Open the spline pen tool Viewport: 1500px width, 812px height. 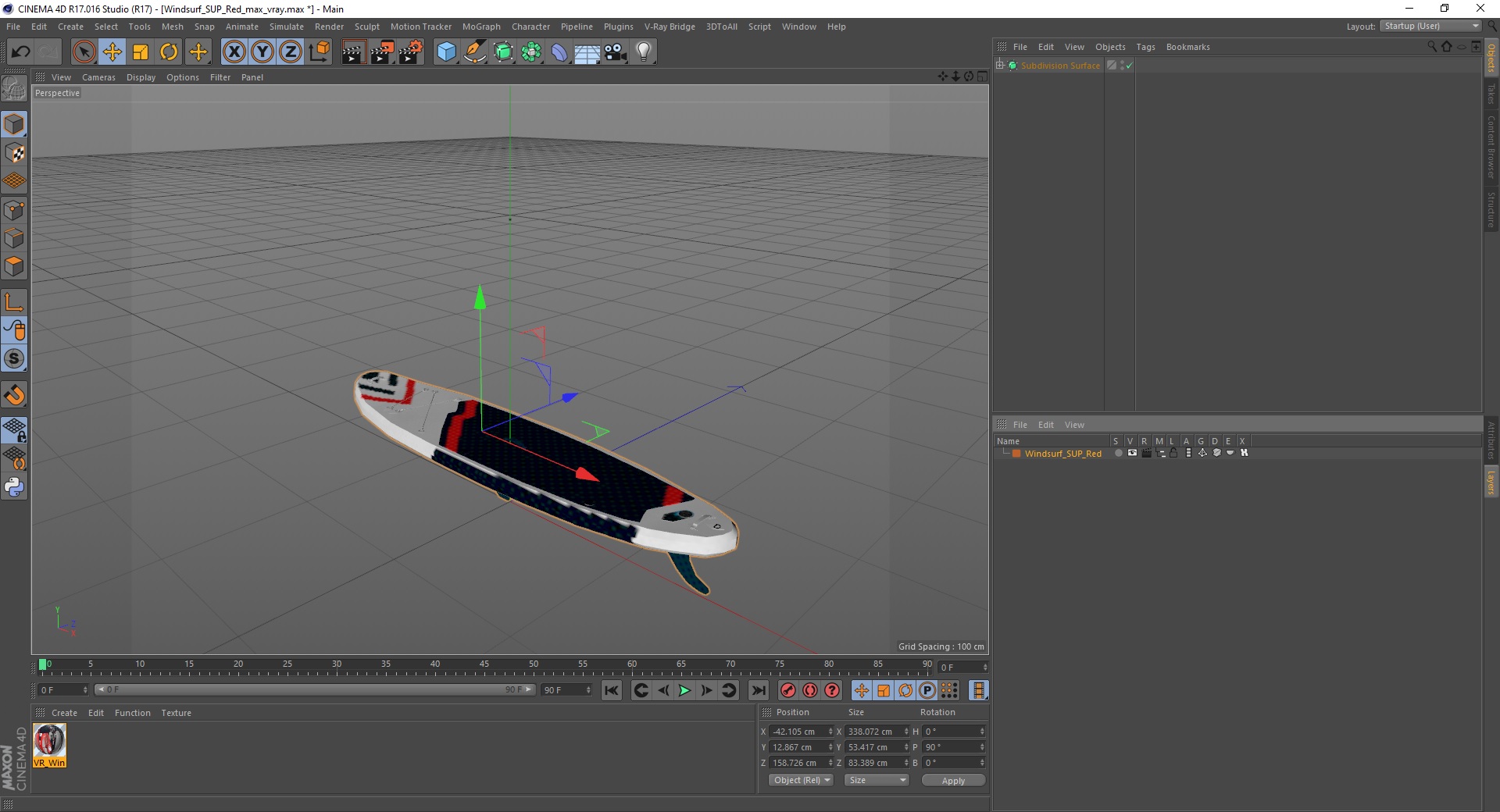click(475, 52)
